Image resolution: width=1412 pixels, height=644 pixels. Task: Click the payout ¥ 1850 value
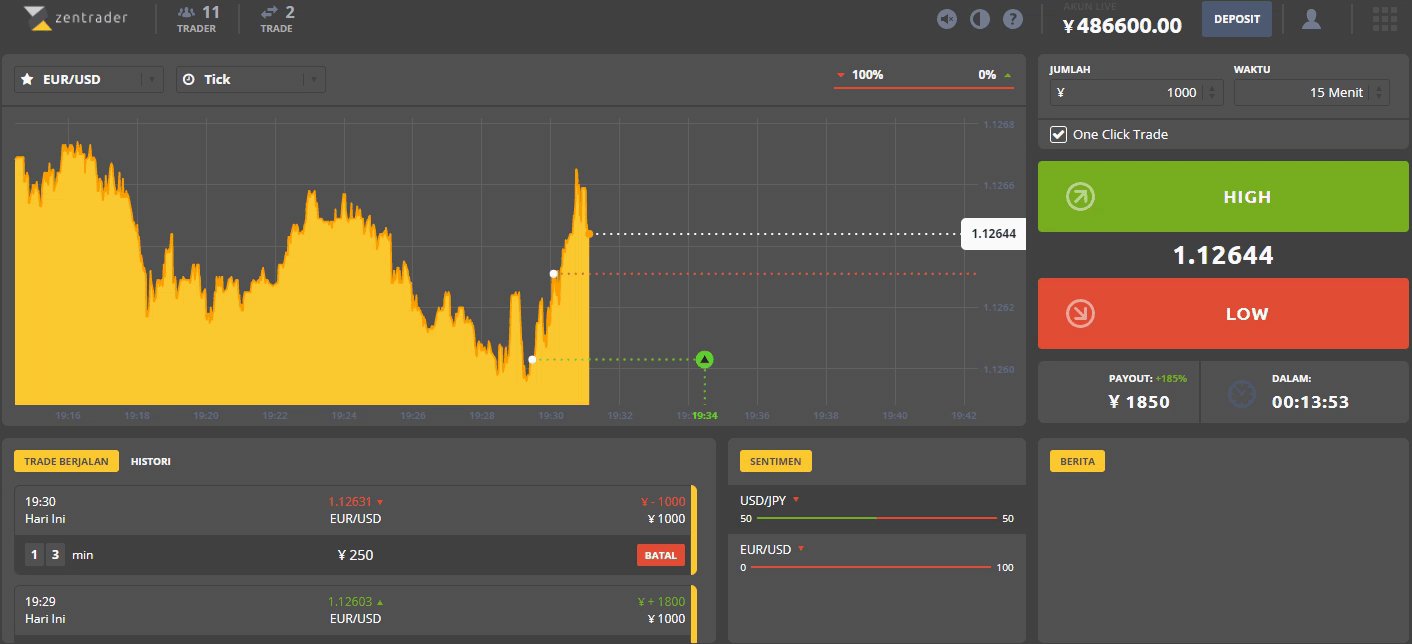[1139, 402]
